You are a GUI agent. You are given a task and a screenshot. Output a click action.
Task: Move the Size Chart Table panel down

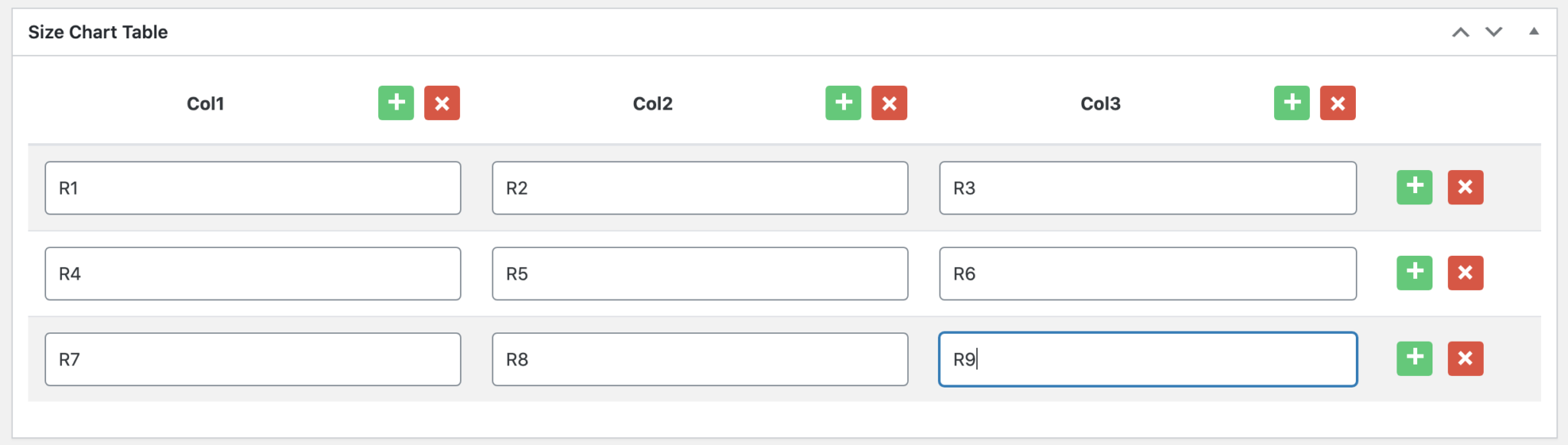(1493, 32)
